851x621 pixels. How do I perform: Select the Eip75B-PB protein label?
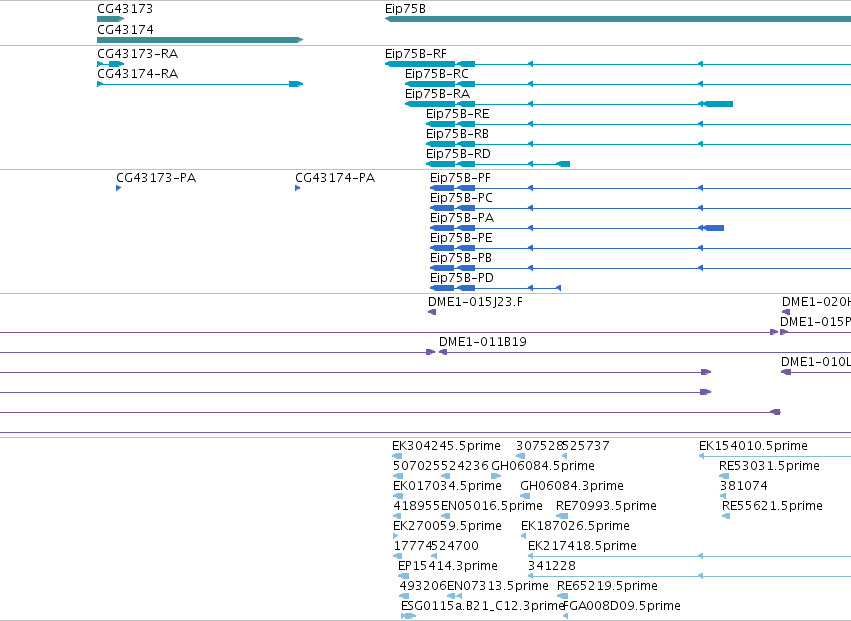point(461,258)
